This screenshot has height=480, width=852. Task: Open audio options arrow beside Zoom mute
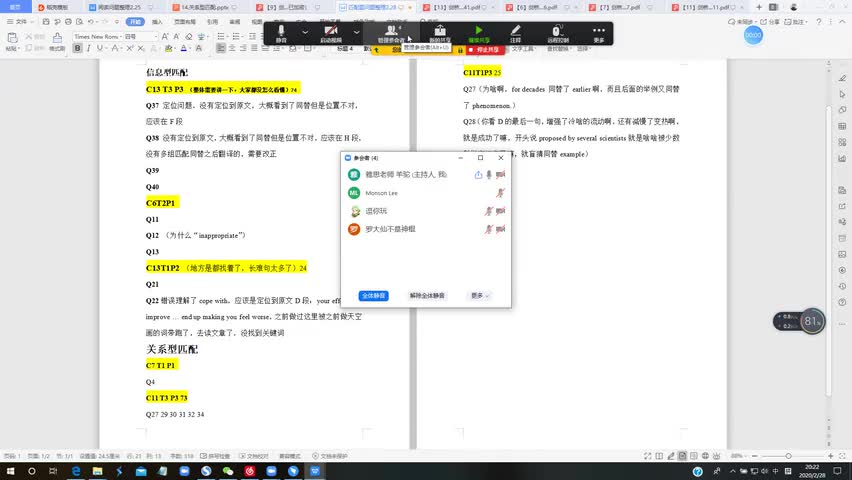click(305, 32)
